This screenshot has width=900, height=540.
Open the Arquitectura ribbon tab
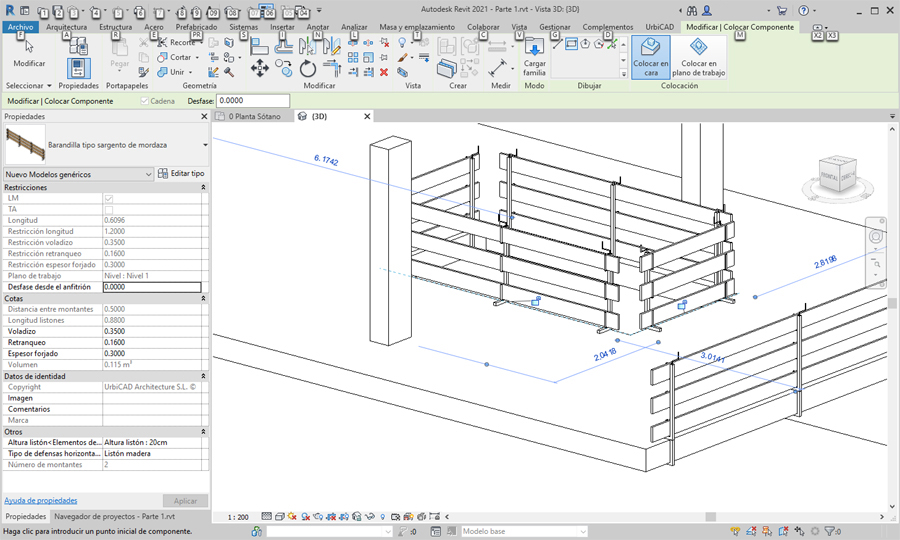tap(66, 27)
